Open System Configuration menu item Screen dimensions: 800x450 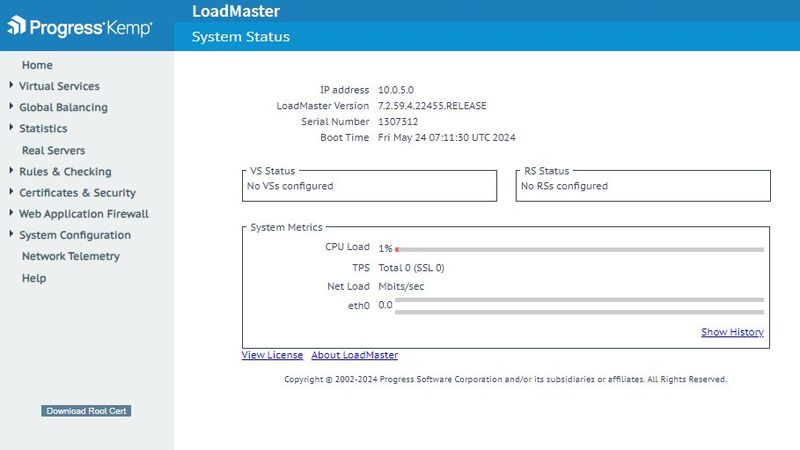click(x=75, y=235)
